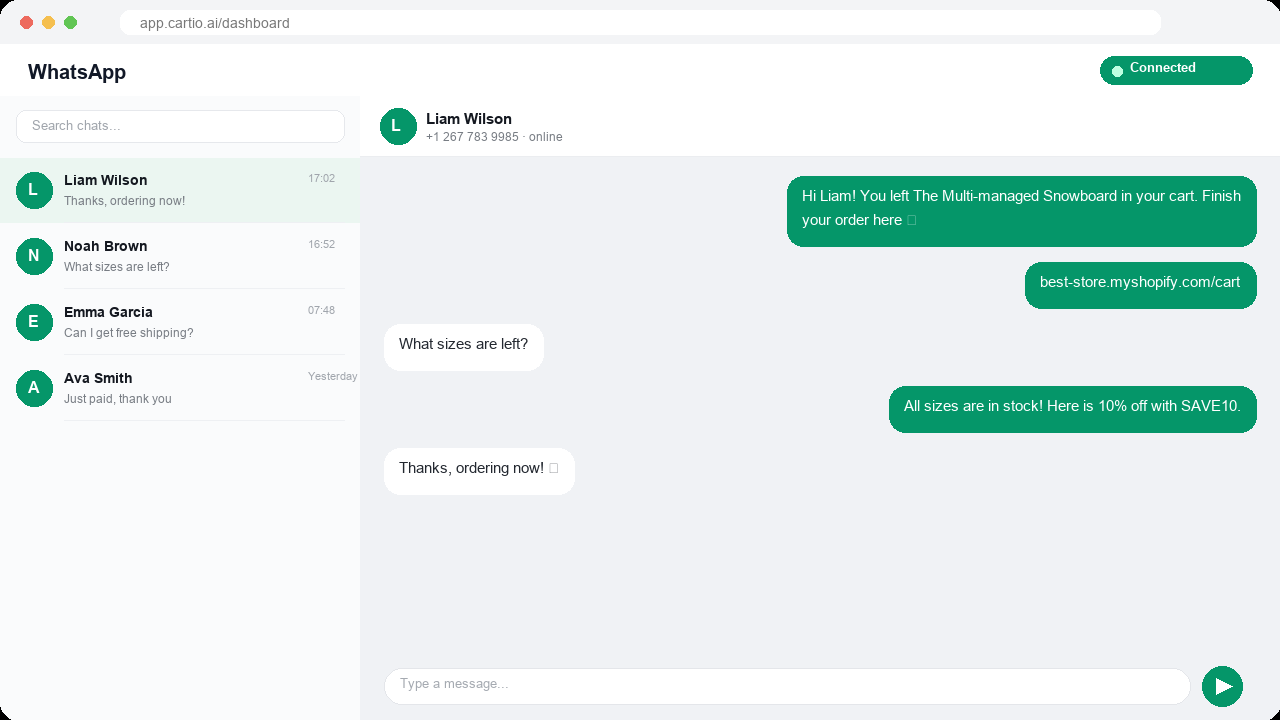Select Liam Wilson's avatar in the chat list
Screen dimensions: 1280x720
[x=34, y=190]
